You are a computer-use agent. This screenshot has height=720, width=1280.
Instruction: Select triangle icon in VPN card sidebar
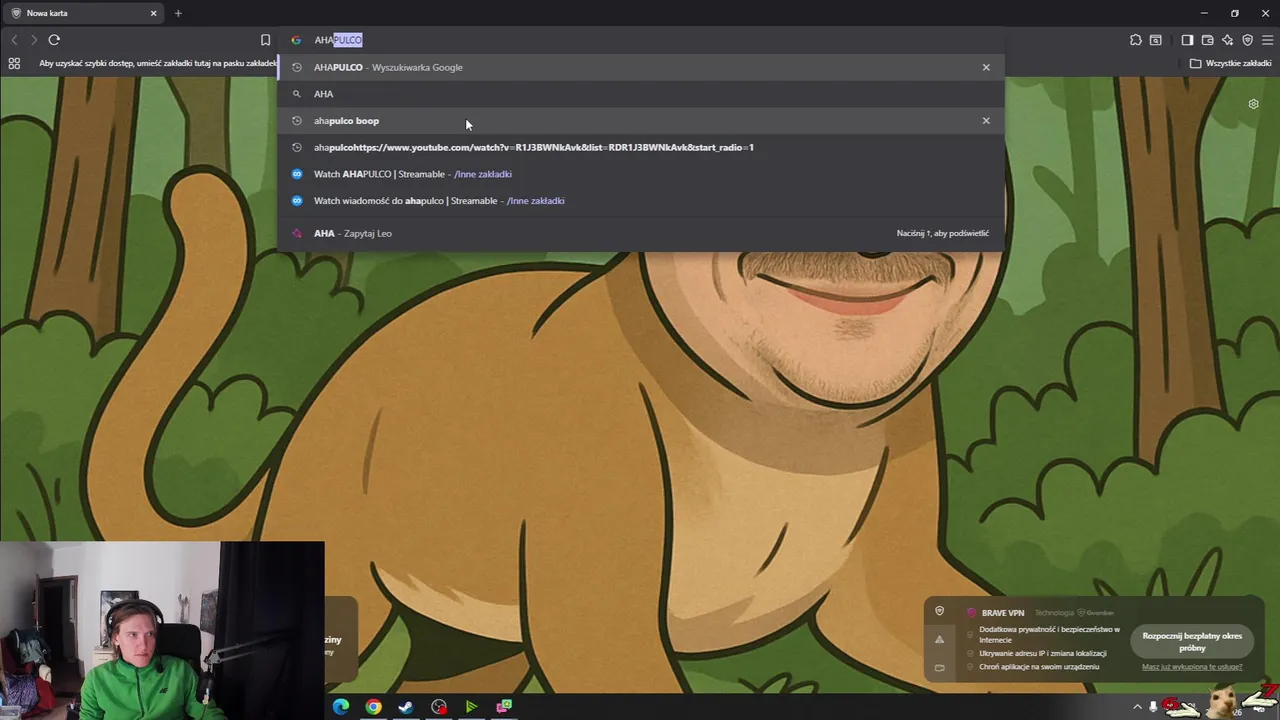pos(939,640)
